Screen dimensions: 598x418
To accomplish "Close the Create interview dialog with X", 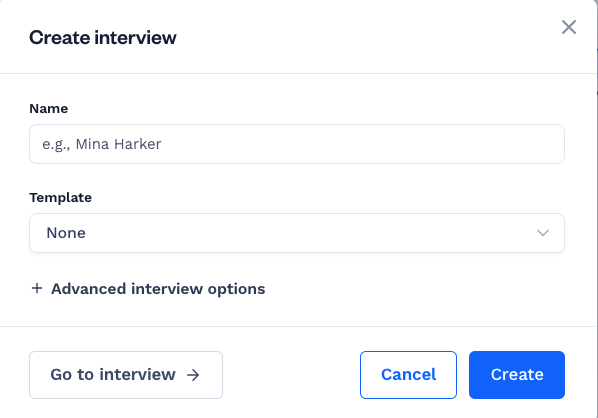I will [569, 27].
